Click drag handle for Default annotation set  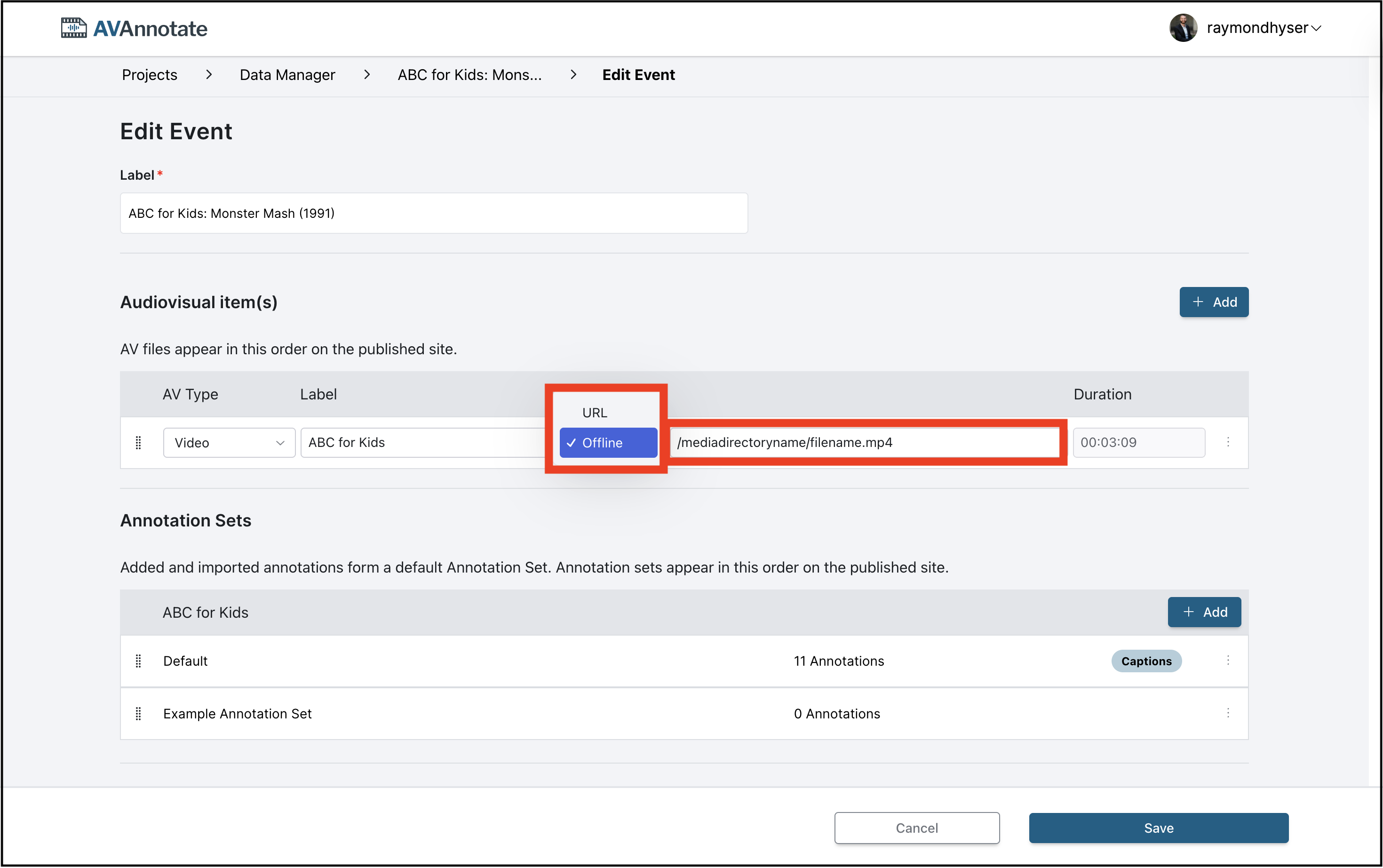(138, 661)
